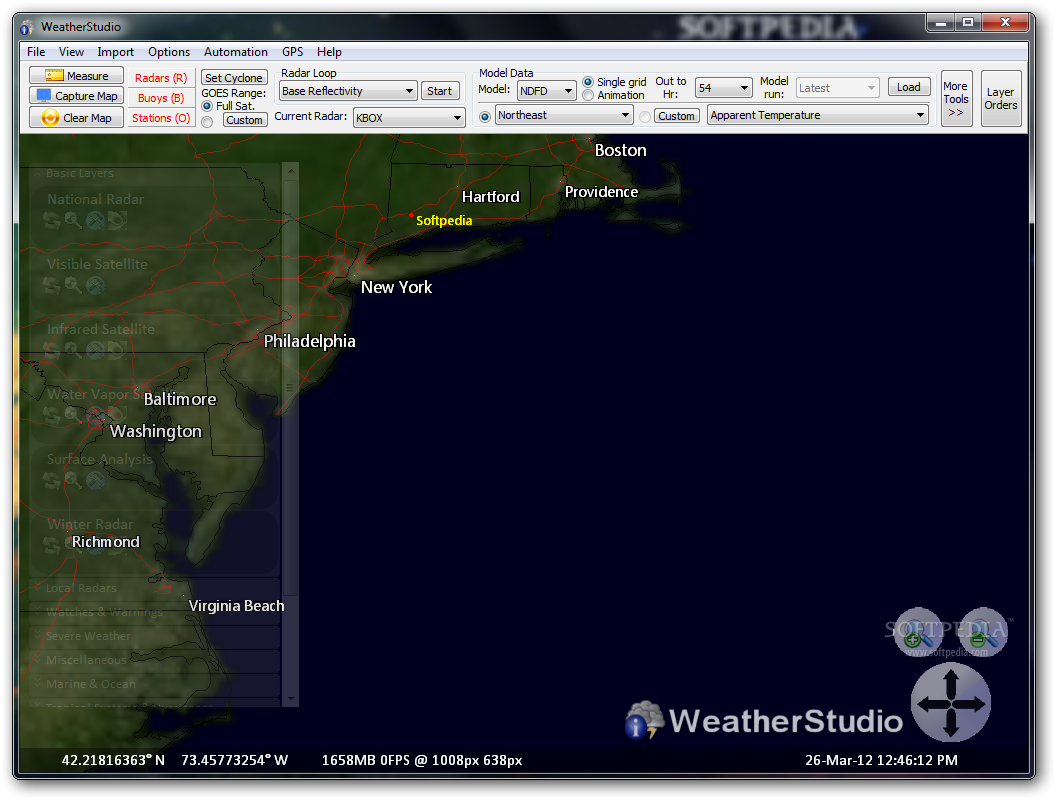
Task: Open the Current Radar KBOX dropdown
Action: [409, 118]
